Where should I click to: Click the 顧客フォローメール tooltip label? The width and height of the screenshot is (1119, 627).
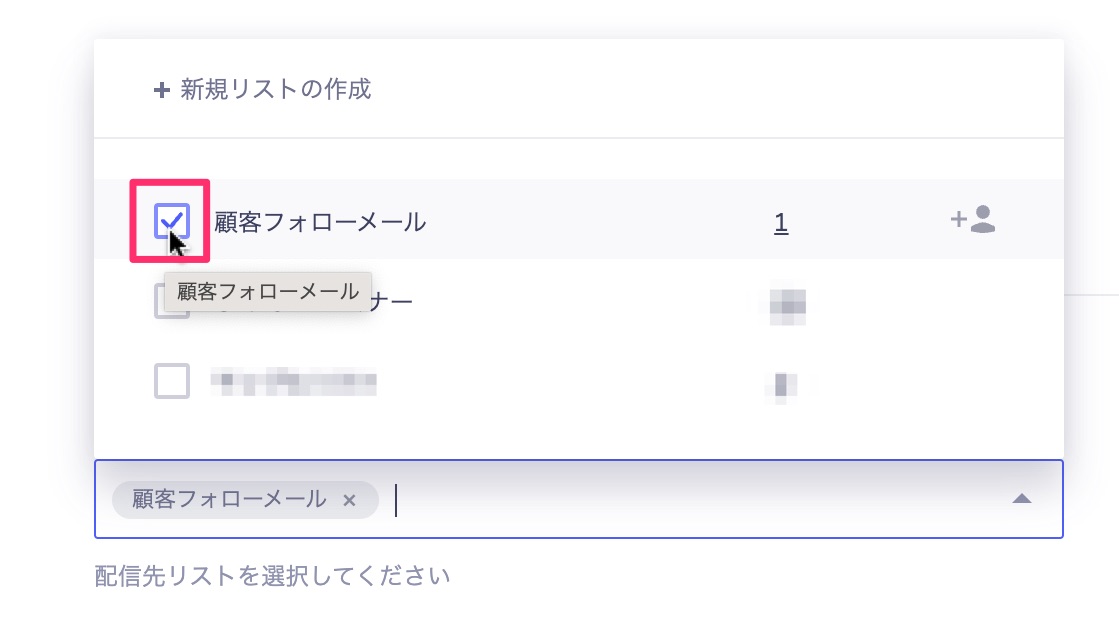[x=268, y=292]
